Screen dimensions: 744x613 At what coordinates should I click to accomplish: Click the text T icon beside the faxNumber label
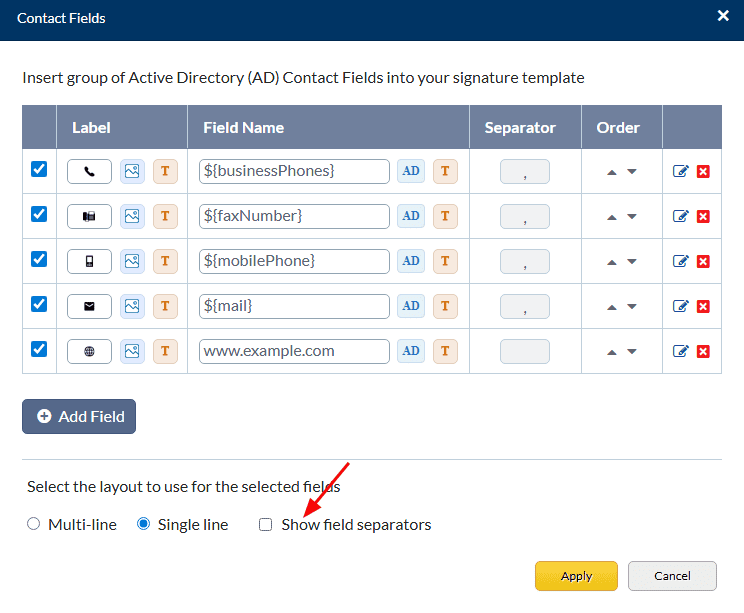(165, 216)
